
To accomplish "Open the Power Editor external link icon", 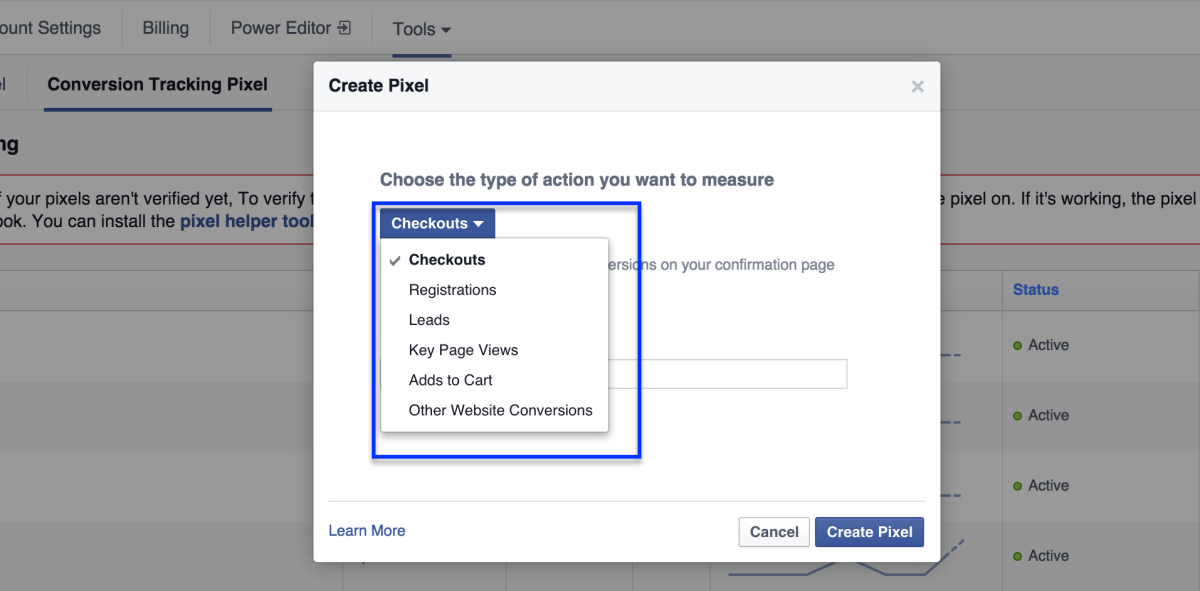I will click(x=345, y=28).
